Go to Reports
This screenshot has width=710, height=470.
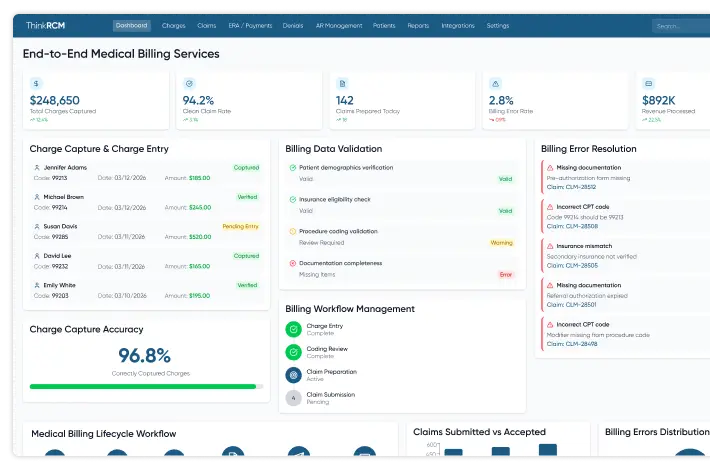(418, 26)
